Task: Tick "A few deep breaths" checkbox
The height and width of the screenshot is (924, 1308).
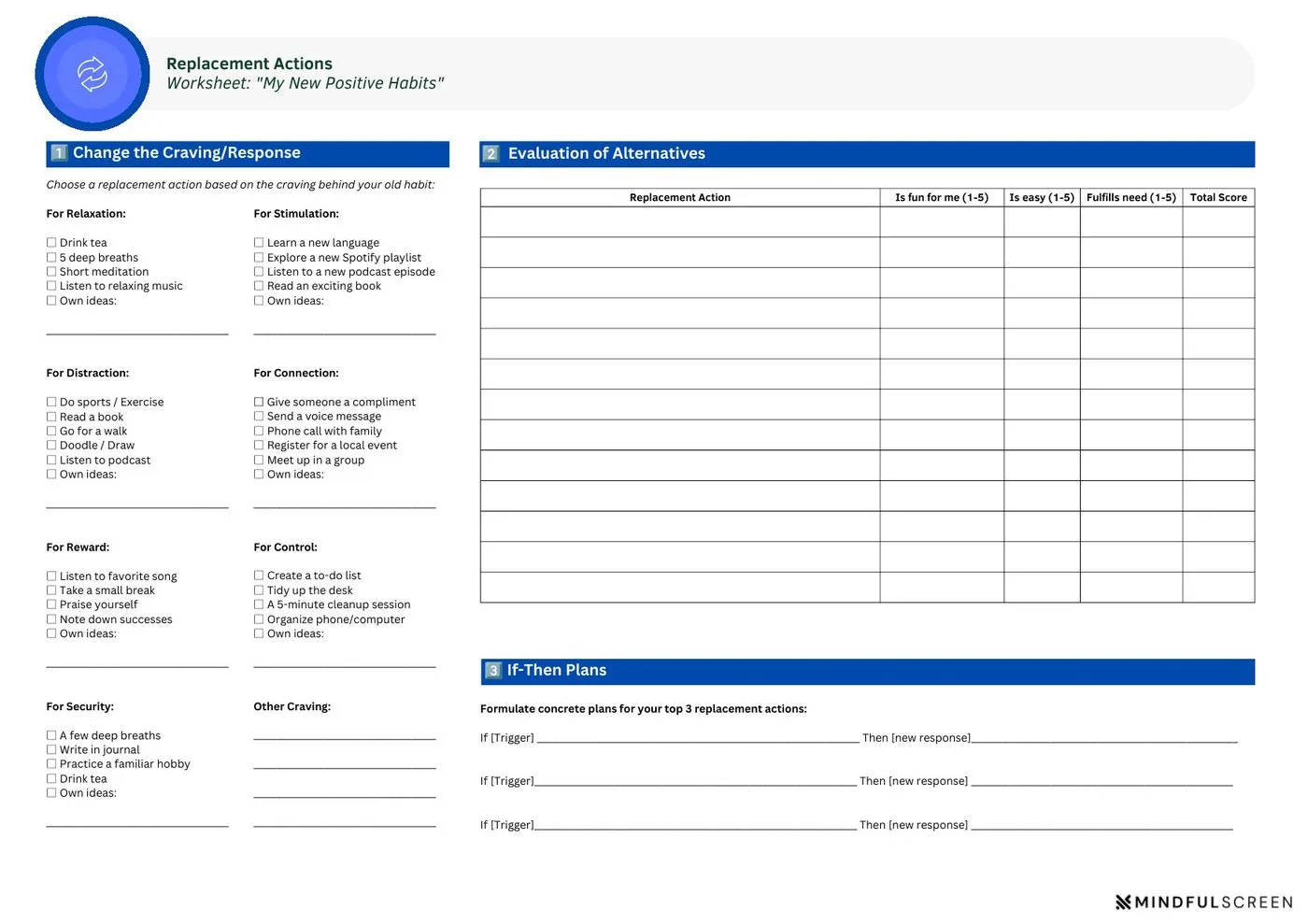Action: click(51, 735)
